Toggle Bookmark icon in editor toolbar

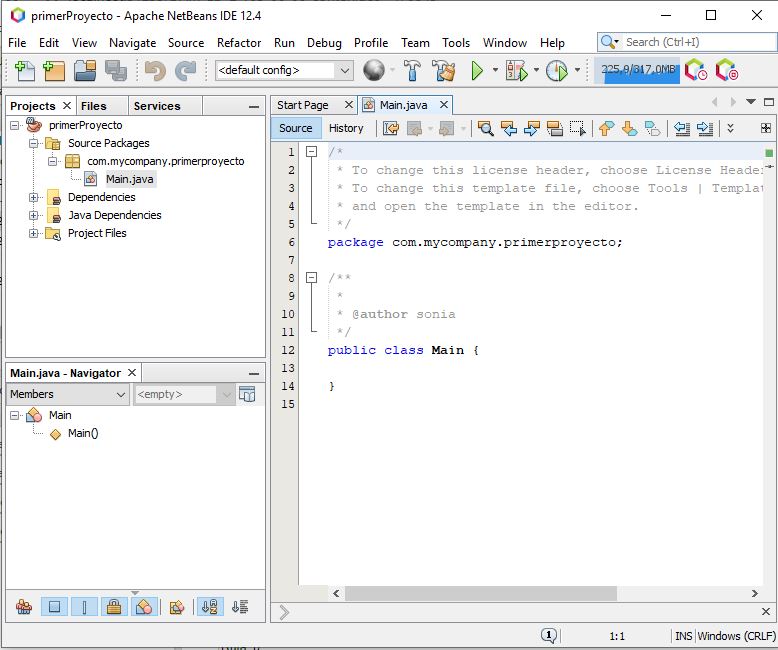(652, 129)
